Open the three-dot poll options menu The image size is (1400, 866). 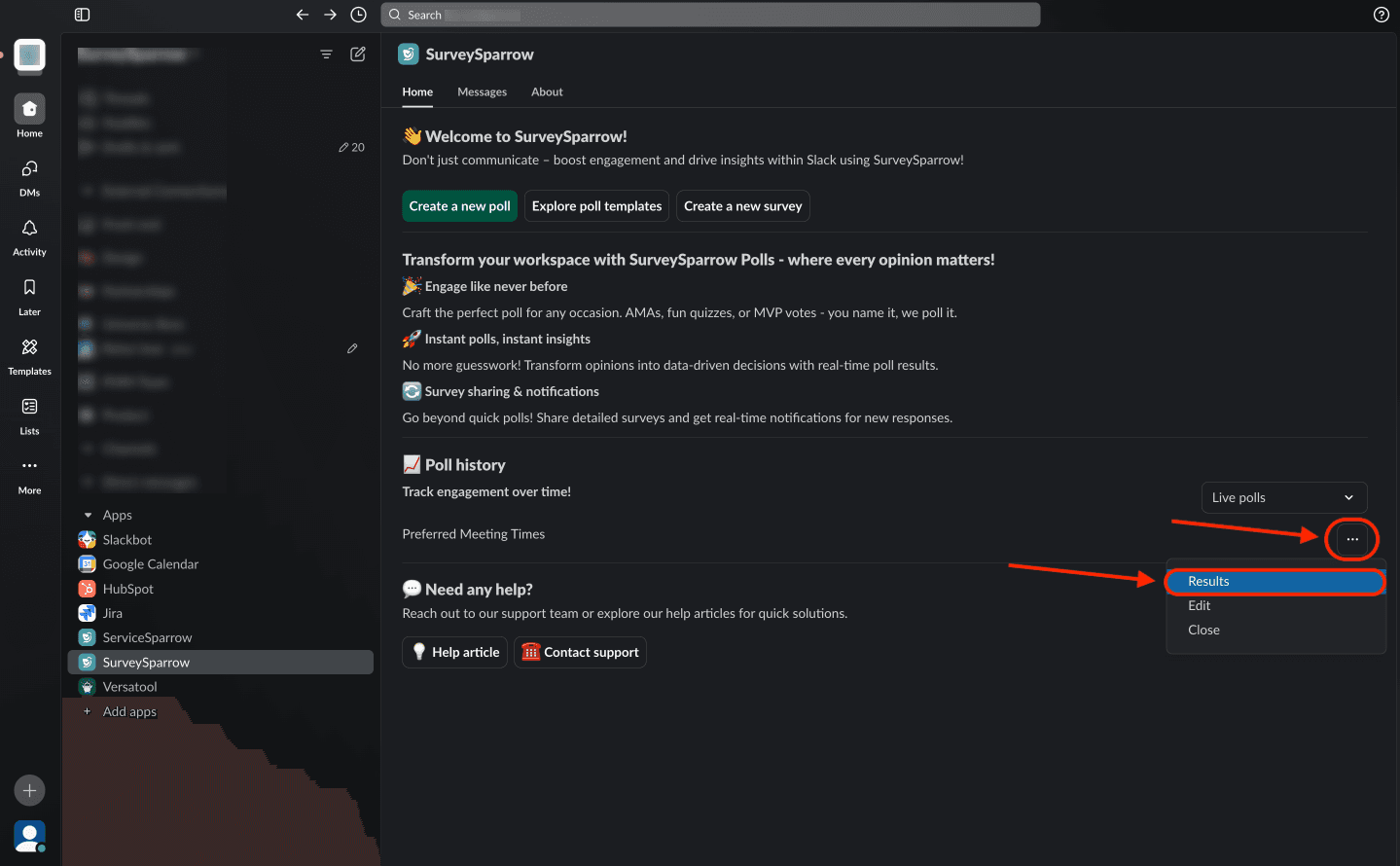pyautogui.click(x=1352, y=539)
